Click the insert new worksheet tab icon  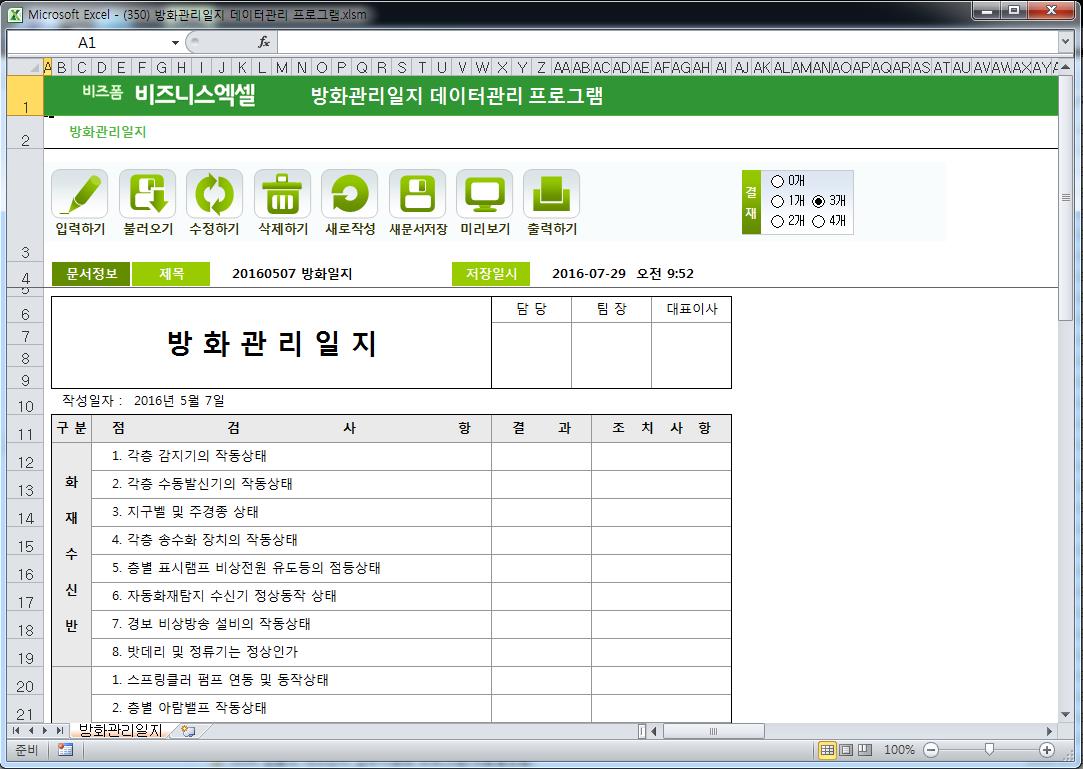[x=188, y=730]
